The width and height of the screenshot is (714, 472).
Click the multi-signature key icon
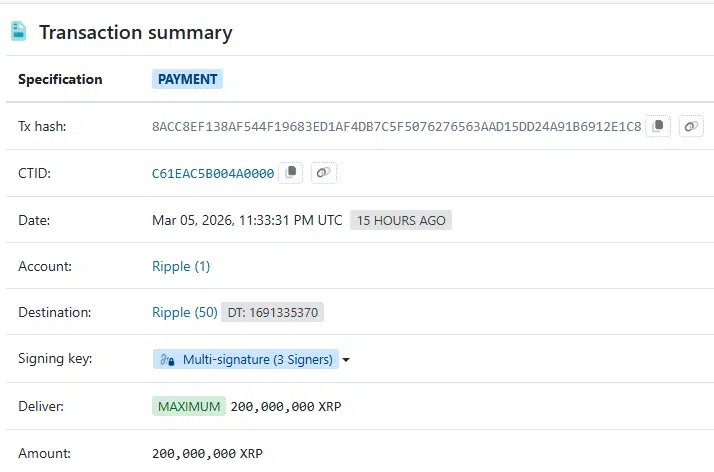[x=167, y=359]
